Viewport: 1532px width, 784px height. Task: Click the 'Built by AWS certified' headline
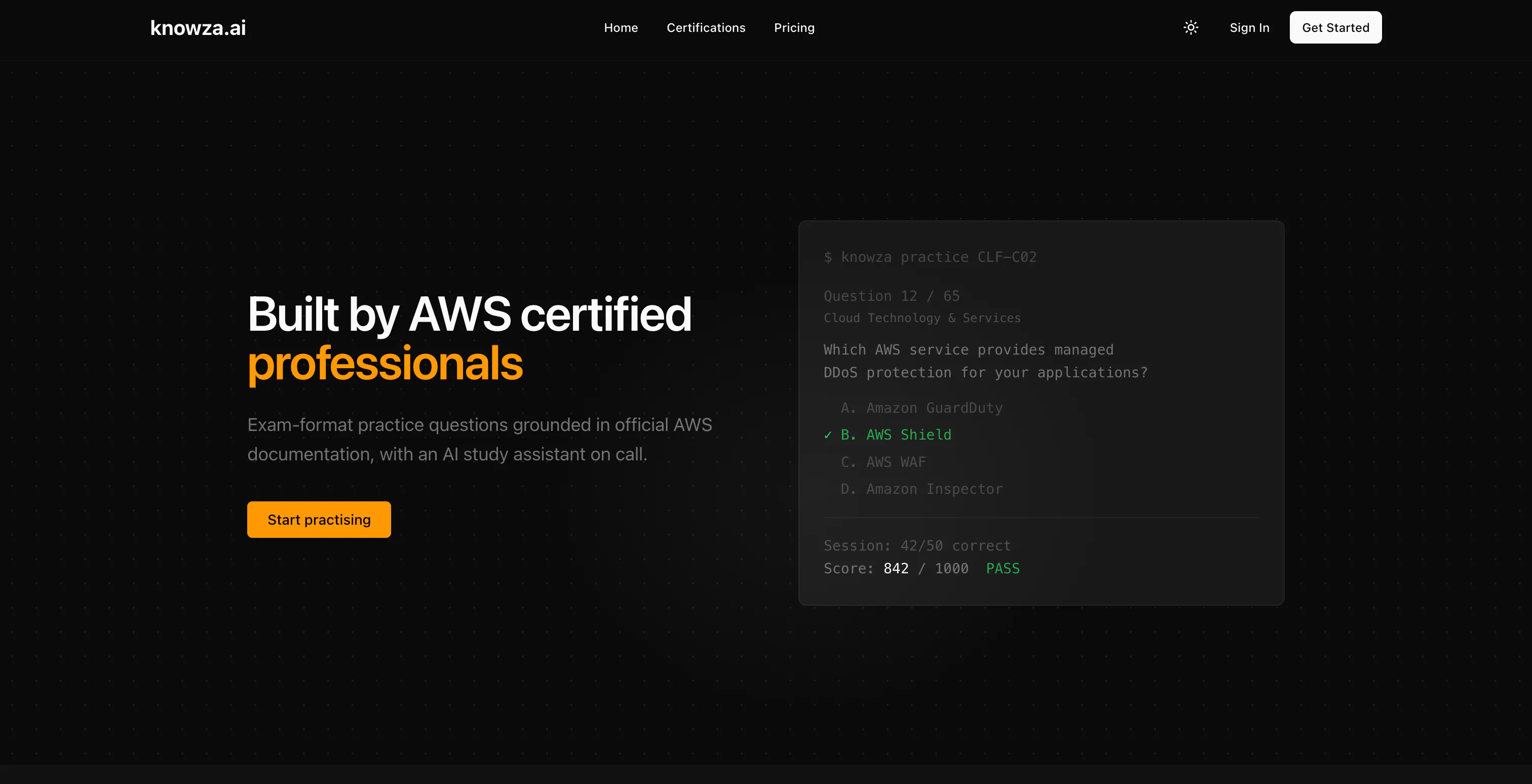(470, 315)
